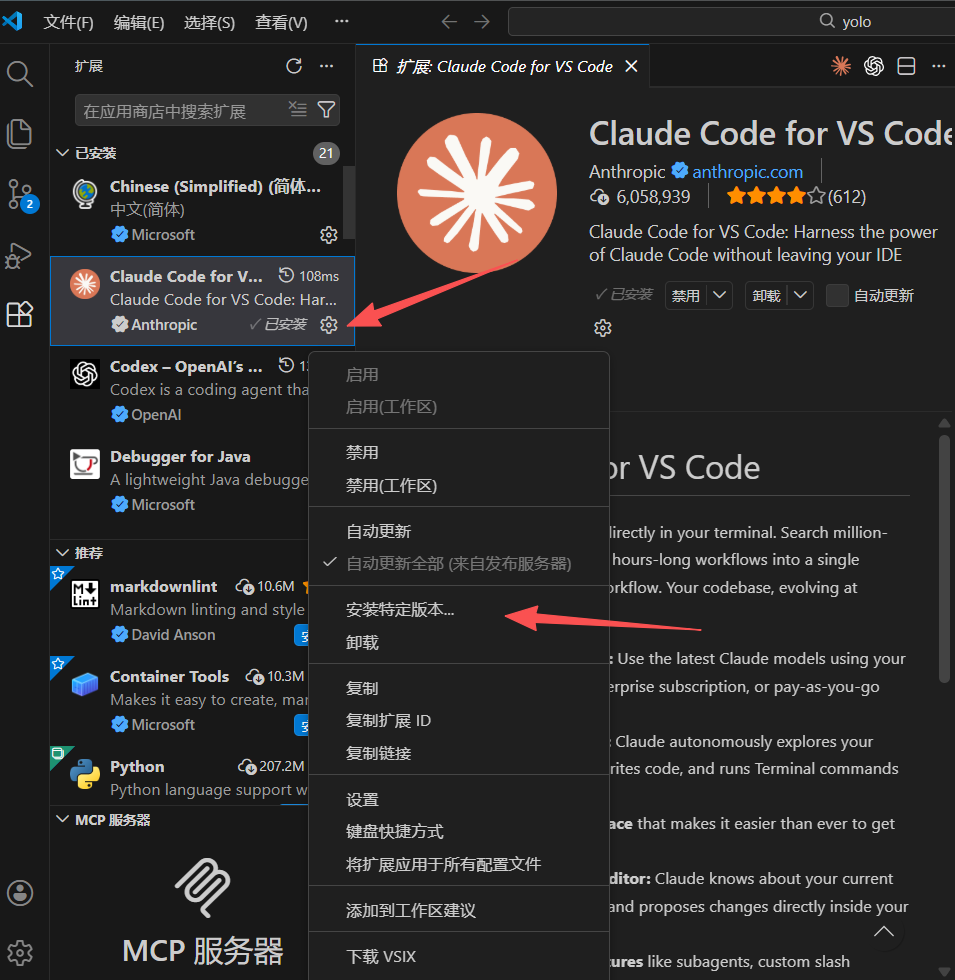This screenshot has height=980, width=955.
Task: Open the anthropic.com publisher link
Action: point(748,171)
